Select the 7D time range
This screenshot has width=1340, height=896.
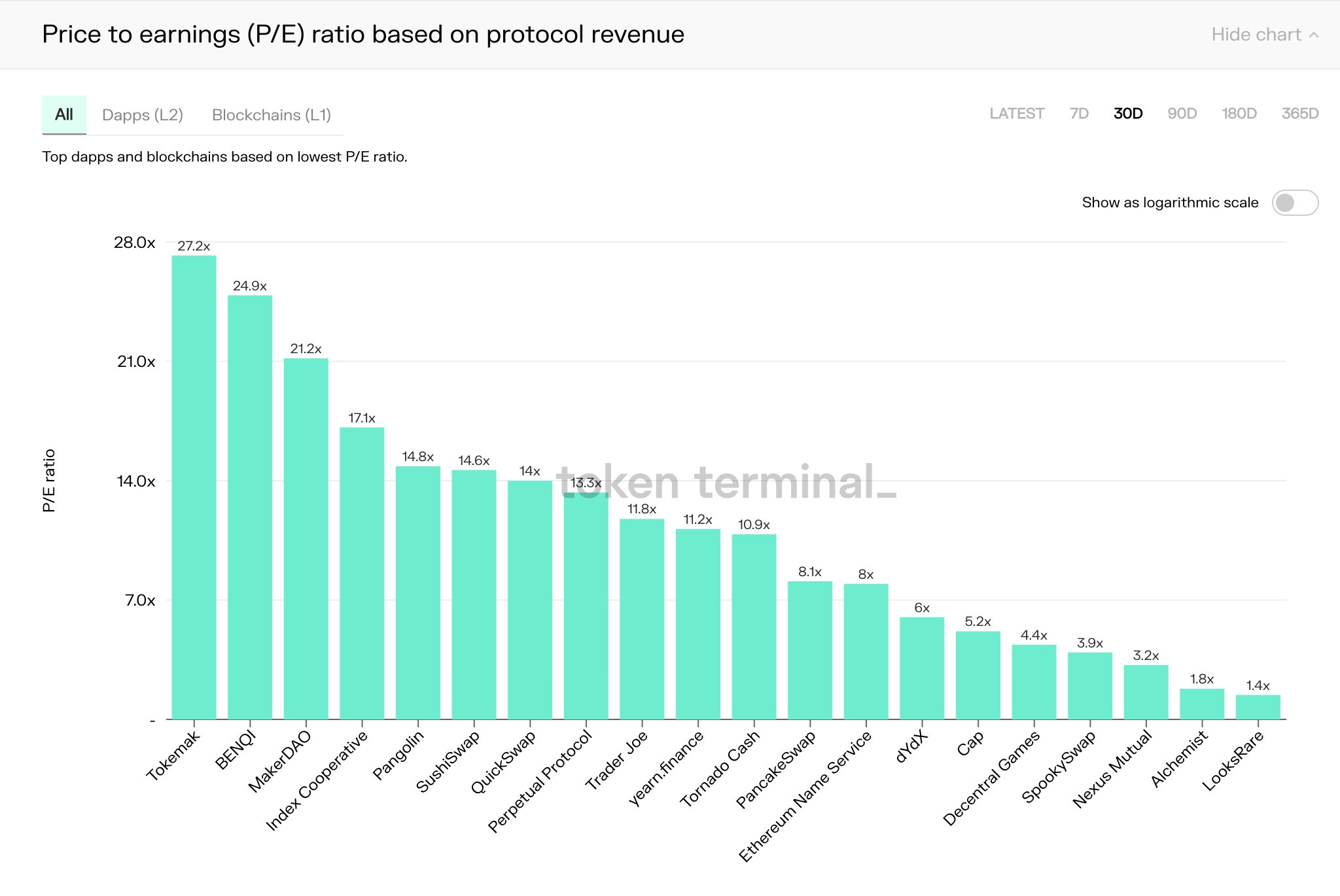(x=1079, y=114)
